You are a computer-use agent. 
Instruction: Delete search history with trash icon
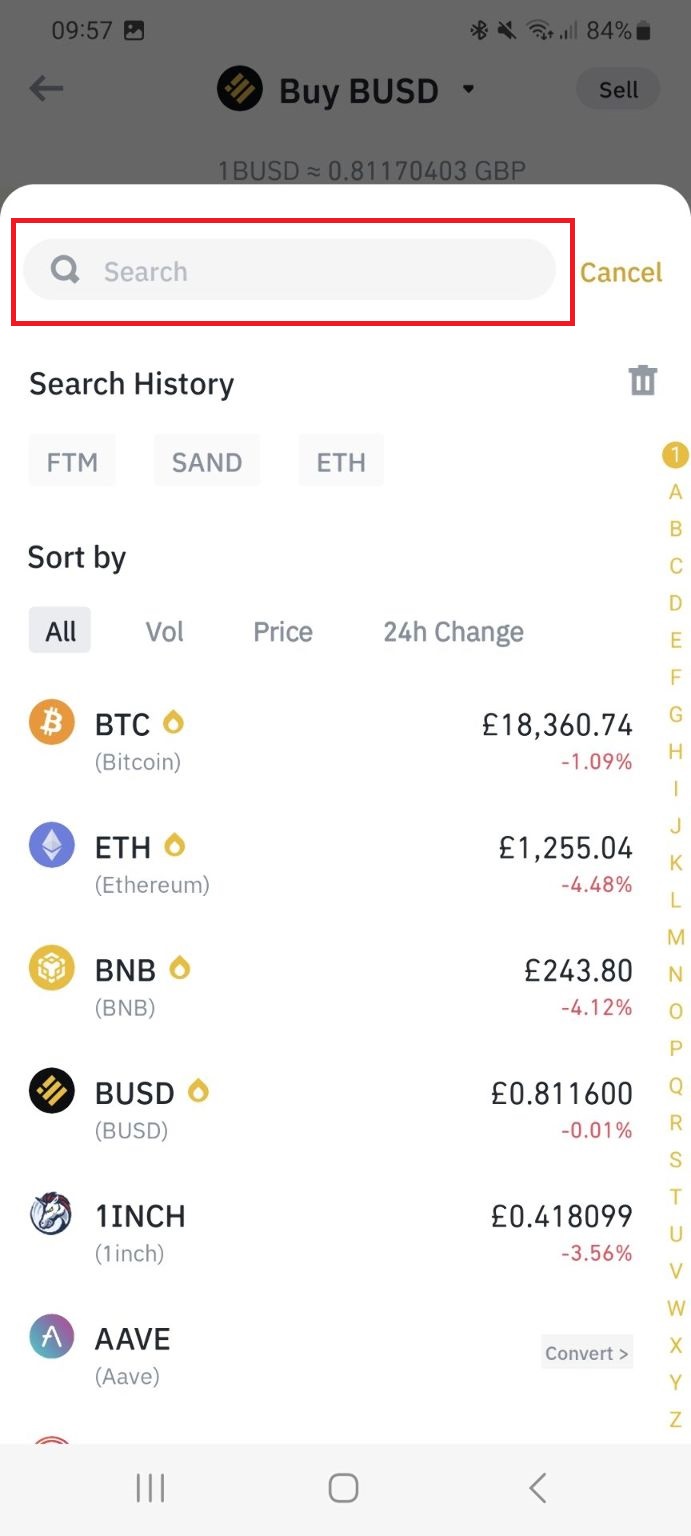click(642, 381)
